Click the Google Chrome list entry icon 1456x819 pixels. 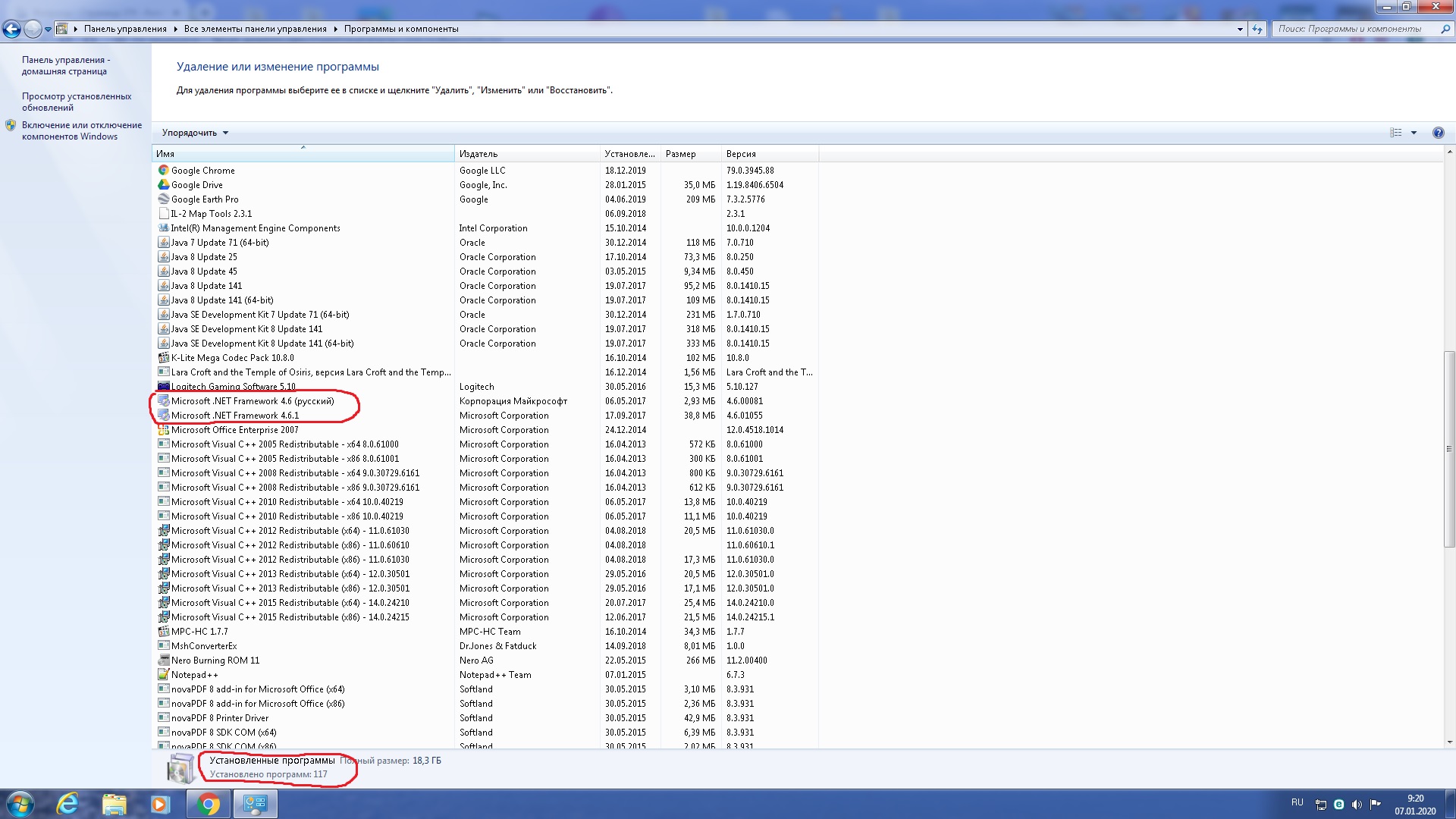click(163, 171)
